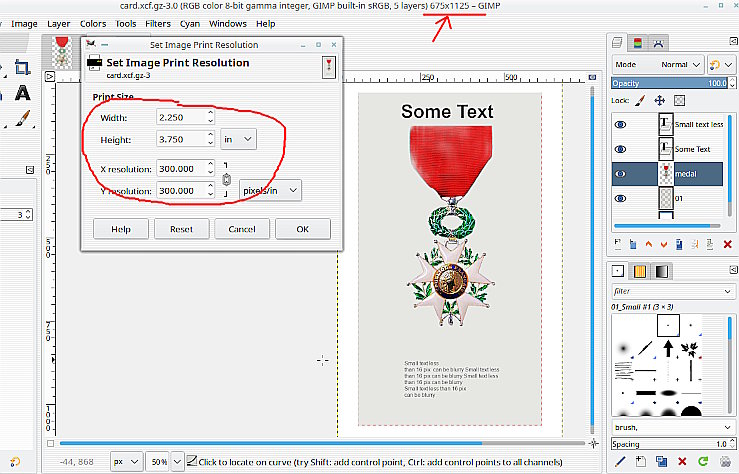739x474 pixels.
Task: Open the blend mode group switcher dropdown
Action: [x=720, y=65]
